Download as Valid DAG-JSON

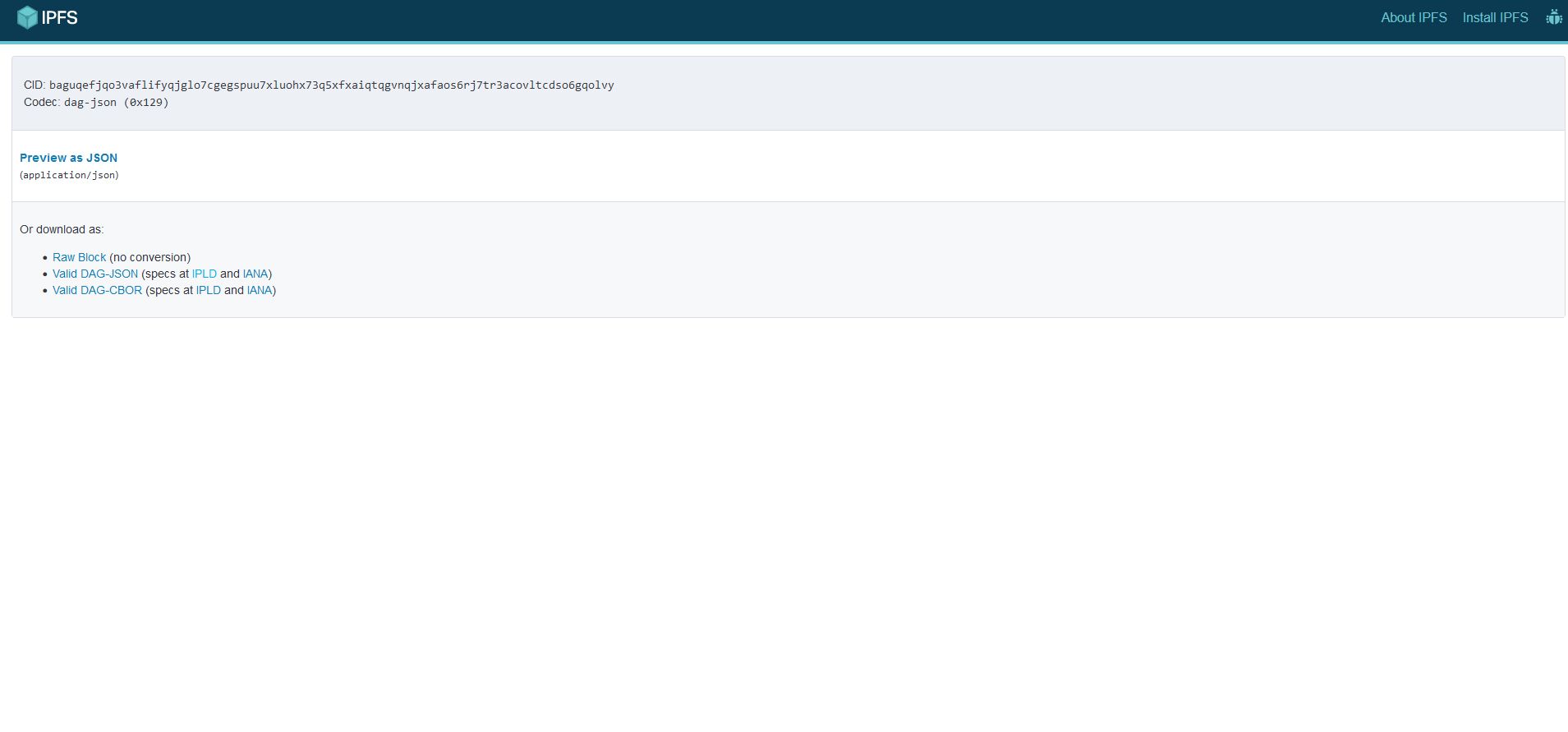[95, 274]
